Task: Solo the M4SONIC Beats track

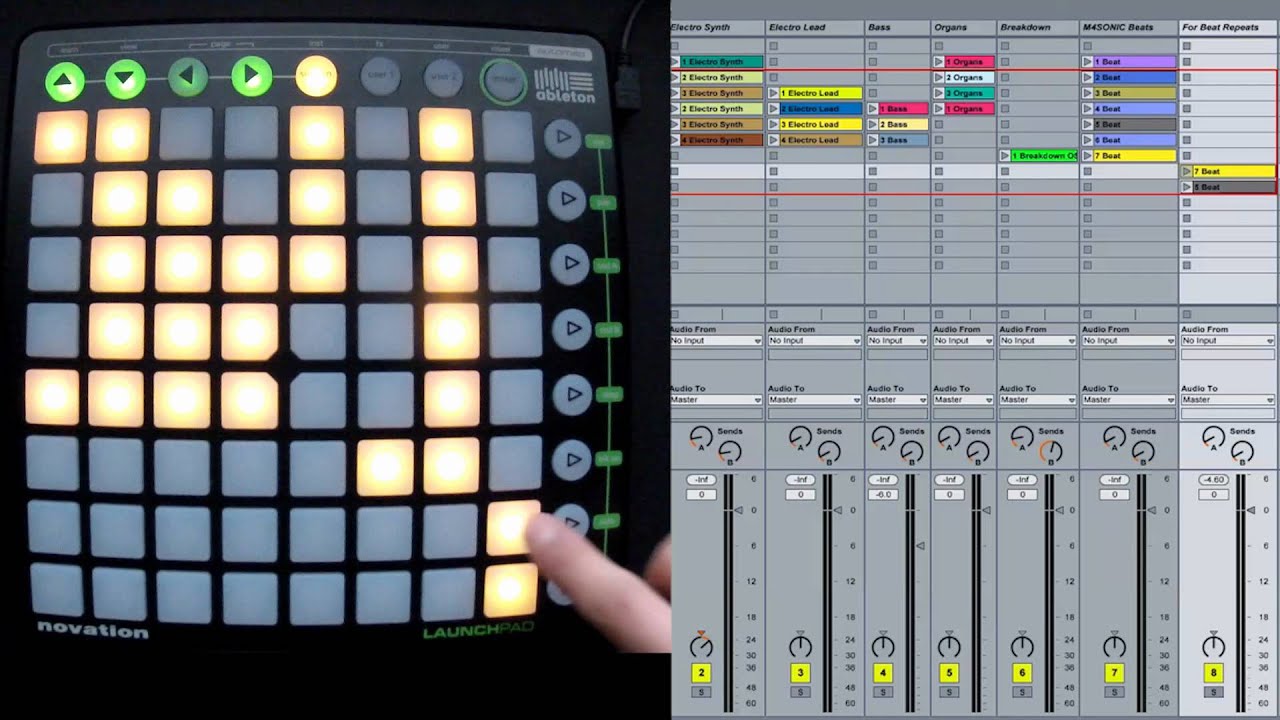Action: coord(1114,692)
